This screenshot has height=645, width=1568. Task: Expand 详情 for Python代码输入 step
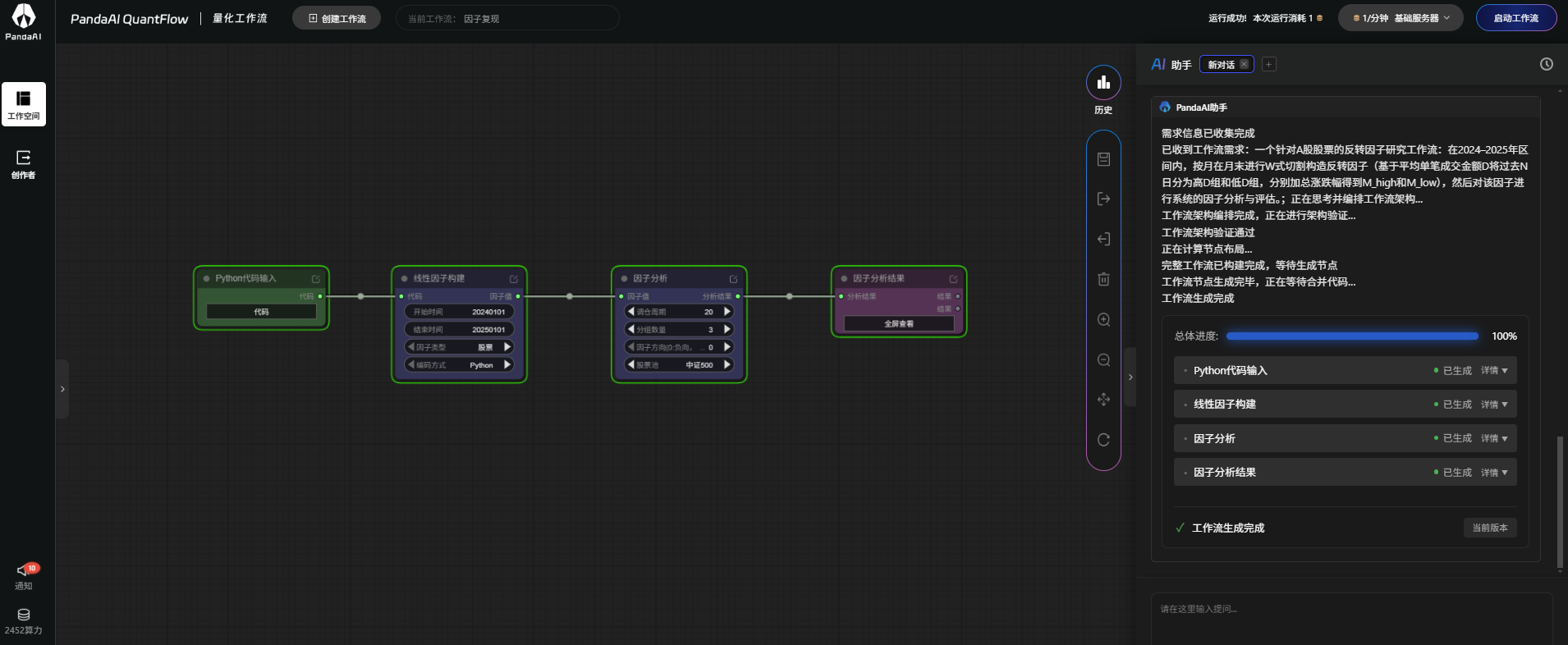pyautogui.click(x=1494, y=371)
